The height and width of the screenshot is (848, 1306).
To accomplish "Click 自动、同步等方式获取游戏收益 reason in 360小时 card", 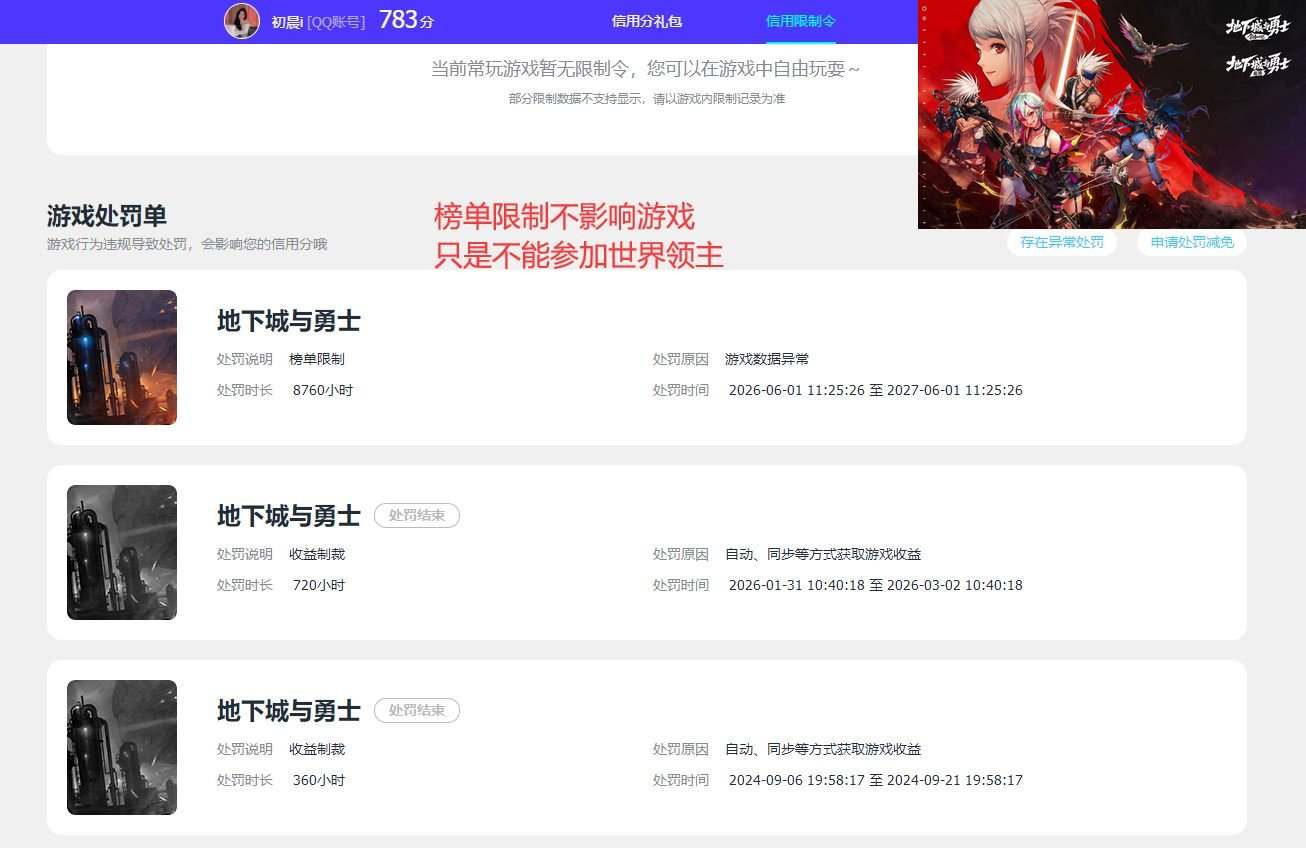I will pos(823,749).
